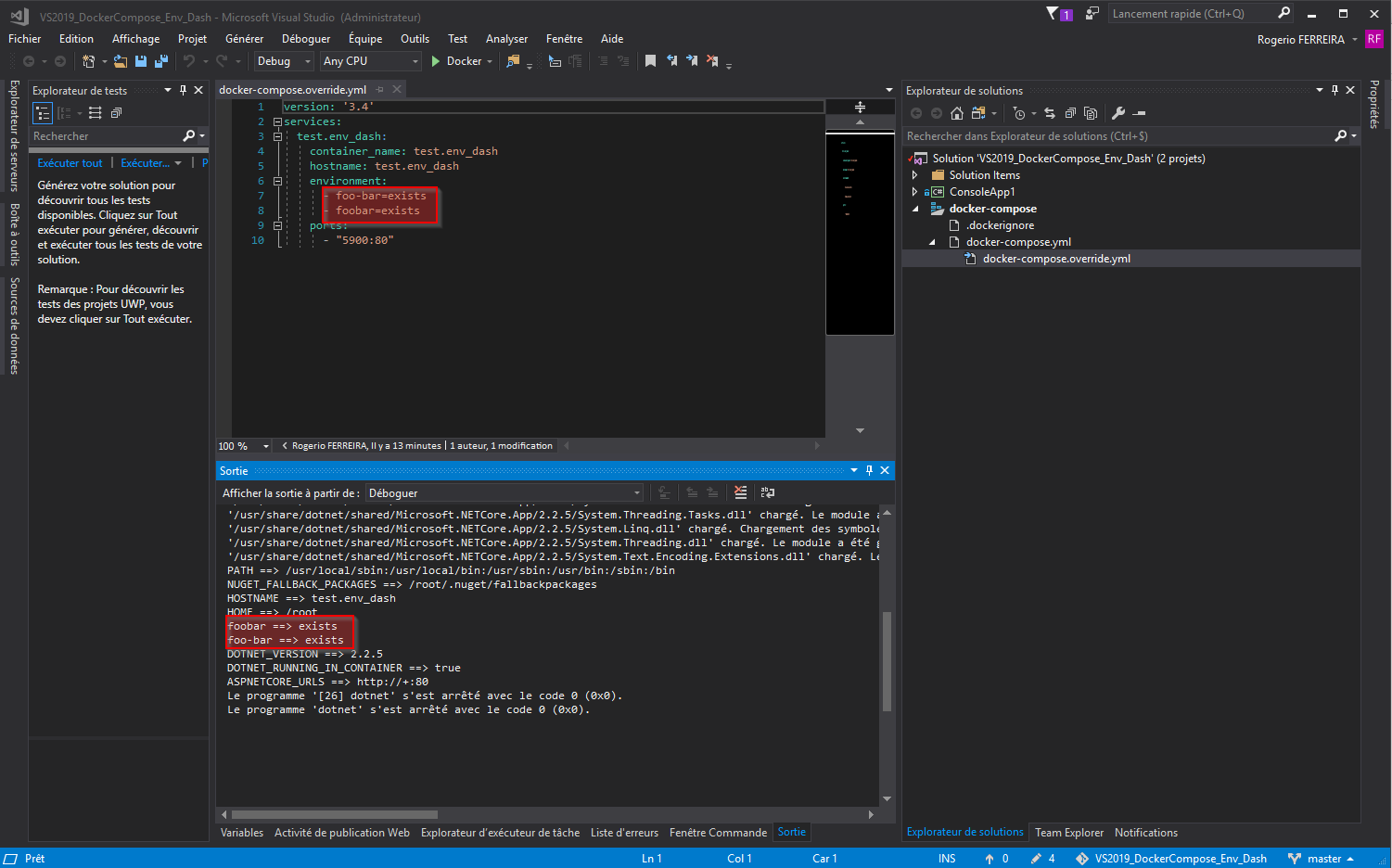This screenshot has height=868, width=1392.
Task: Switch to Liste d'erreurs tab
Action: click(624, 833)
